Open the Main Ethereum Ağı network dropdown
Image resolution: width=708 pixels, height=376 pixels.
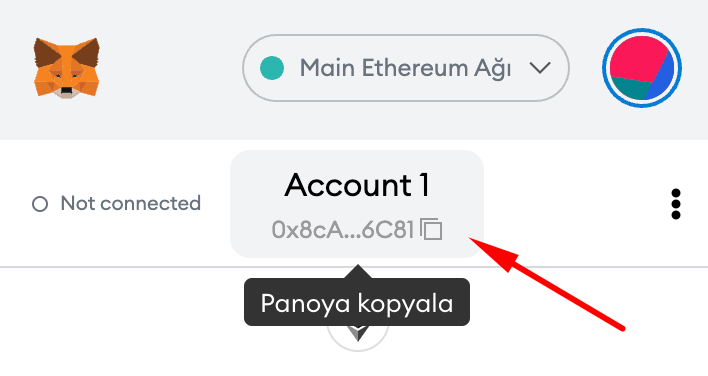[405, 68]
